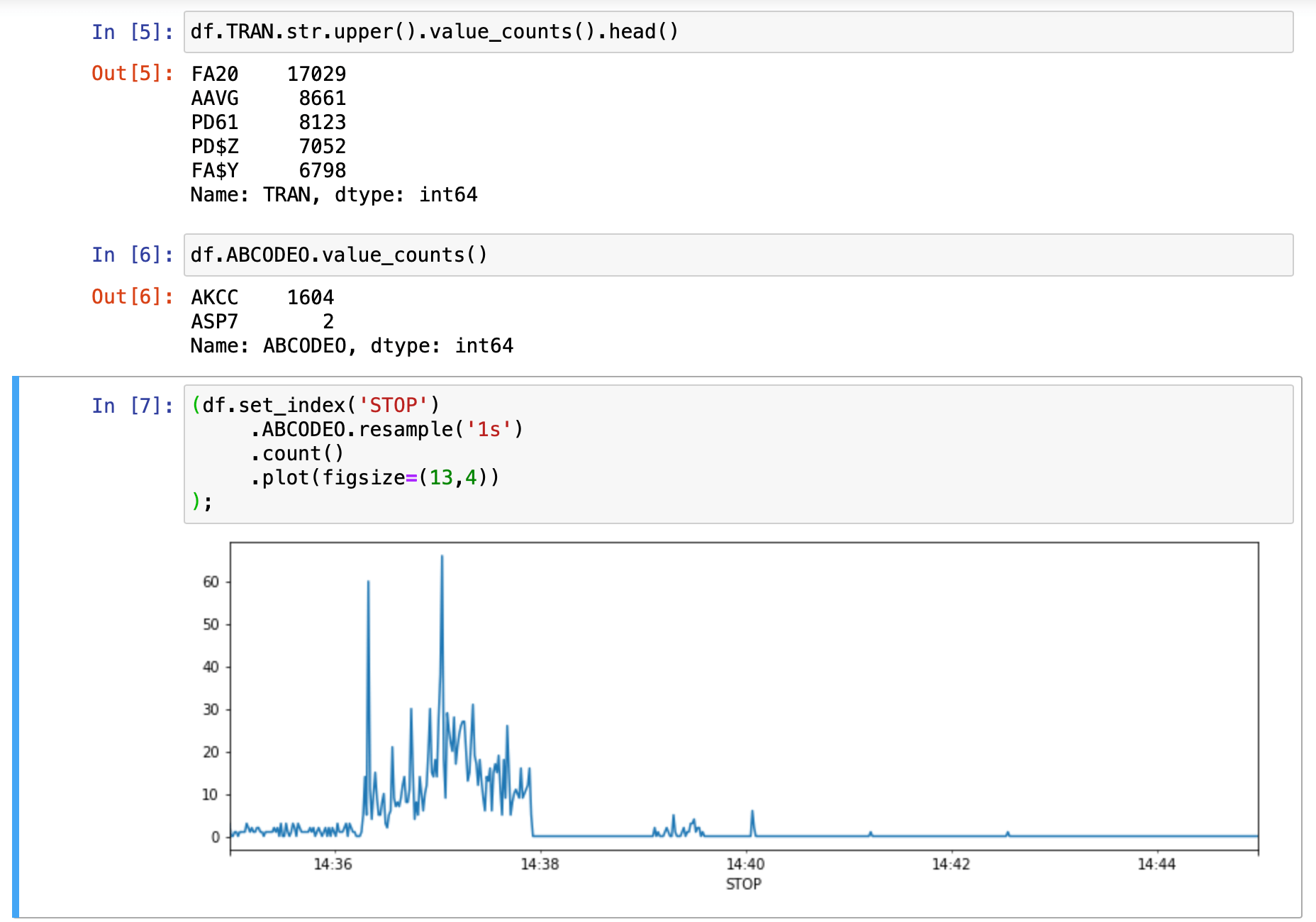
Task: Click the 50 y-axis tick label
Action: point(211,624)
